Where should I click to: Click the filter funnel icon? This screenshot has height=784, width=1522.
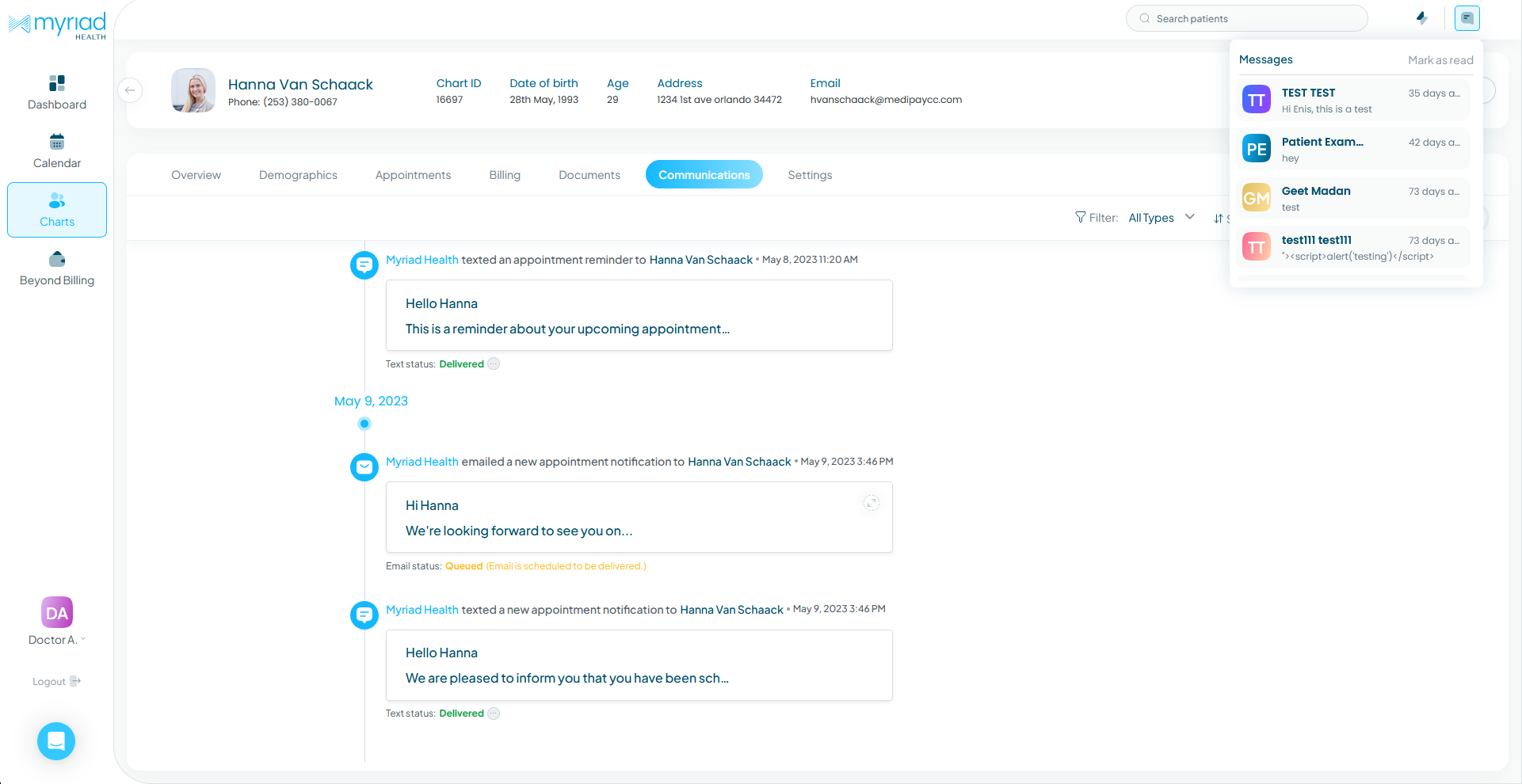tap(1080, 216)
